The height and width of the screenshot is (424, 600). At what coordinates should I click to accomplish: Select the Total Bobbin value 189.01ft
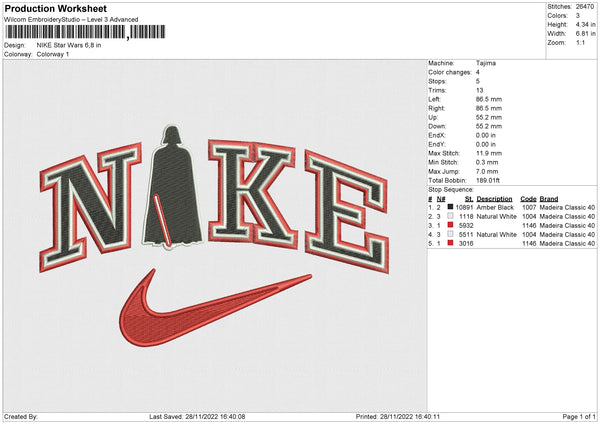[x=488, y=181]
